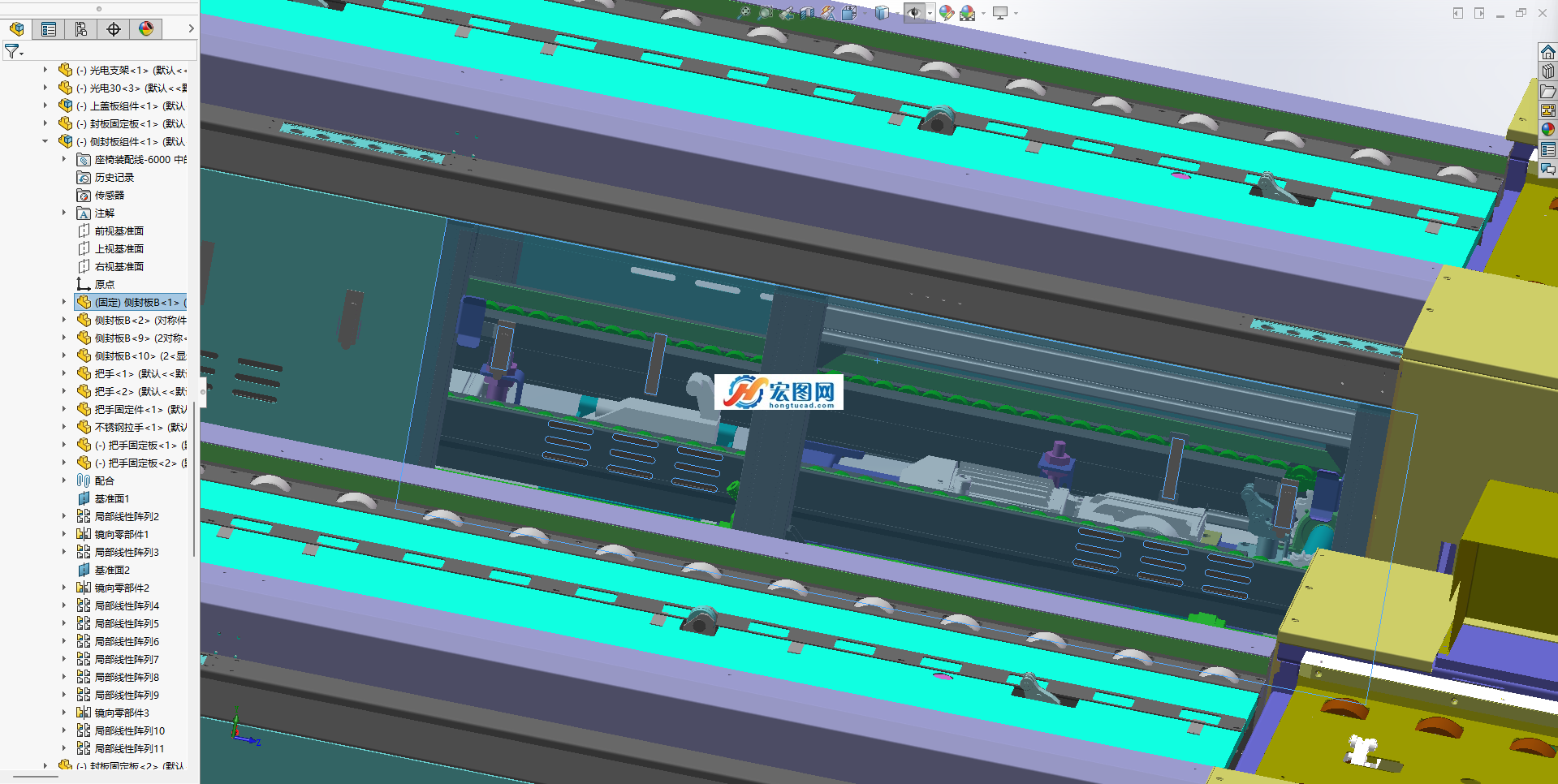Expand the 上盖板组件<1> tree node
The image size is (1558, 784).
45,106
